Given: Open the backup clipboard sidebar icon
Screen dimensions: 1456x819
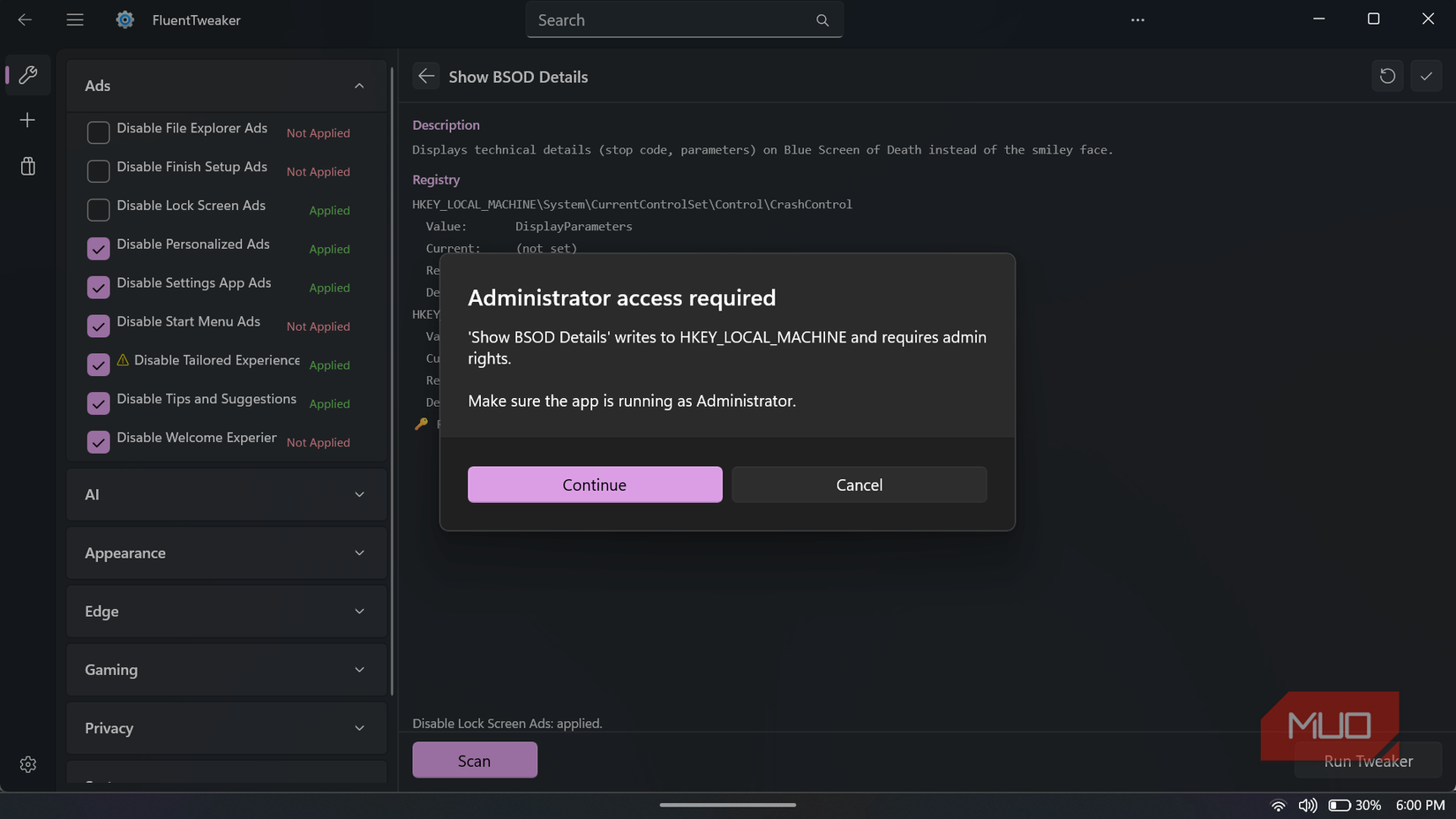Looking at the screenshot, I should (27, 166).
